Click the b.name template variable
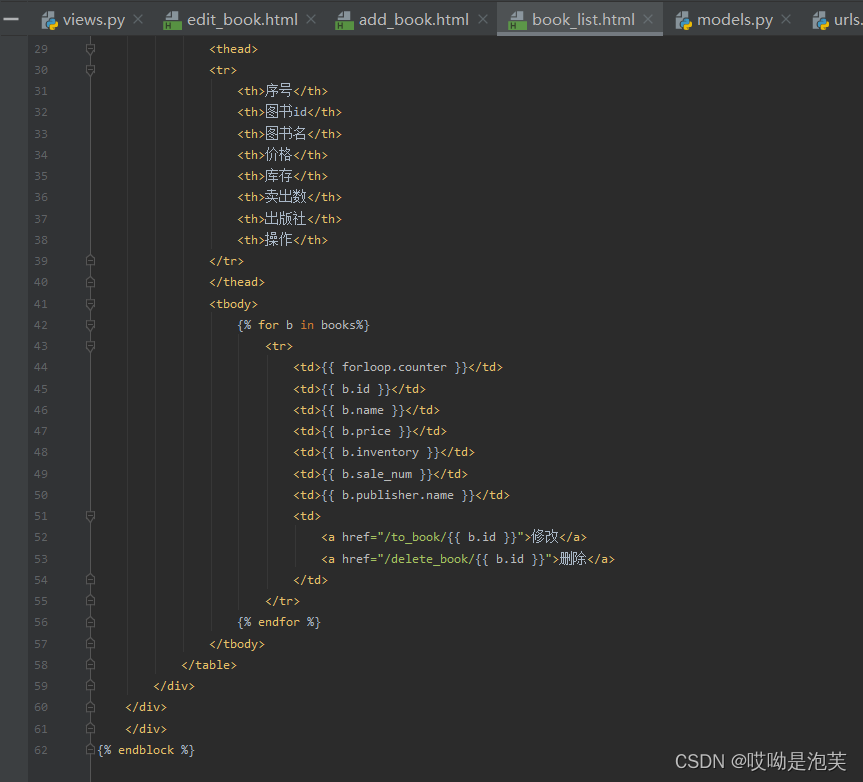The image size is (863, 782). pyautogui.click(x=363, y=410)
